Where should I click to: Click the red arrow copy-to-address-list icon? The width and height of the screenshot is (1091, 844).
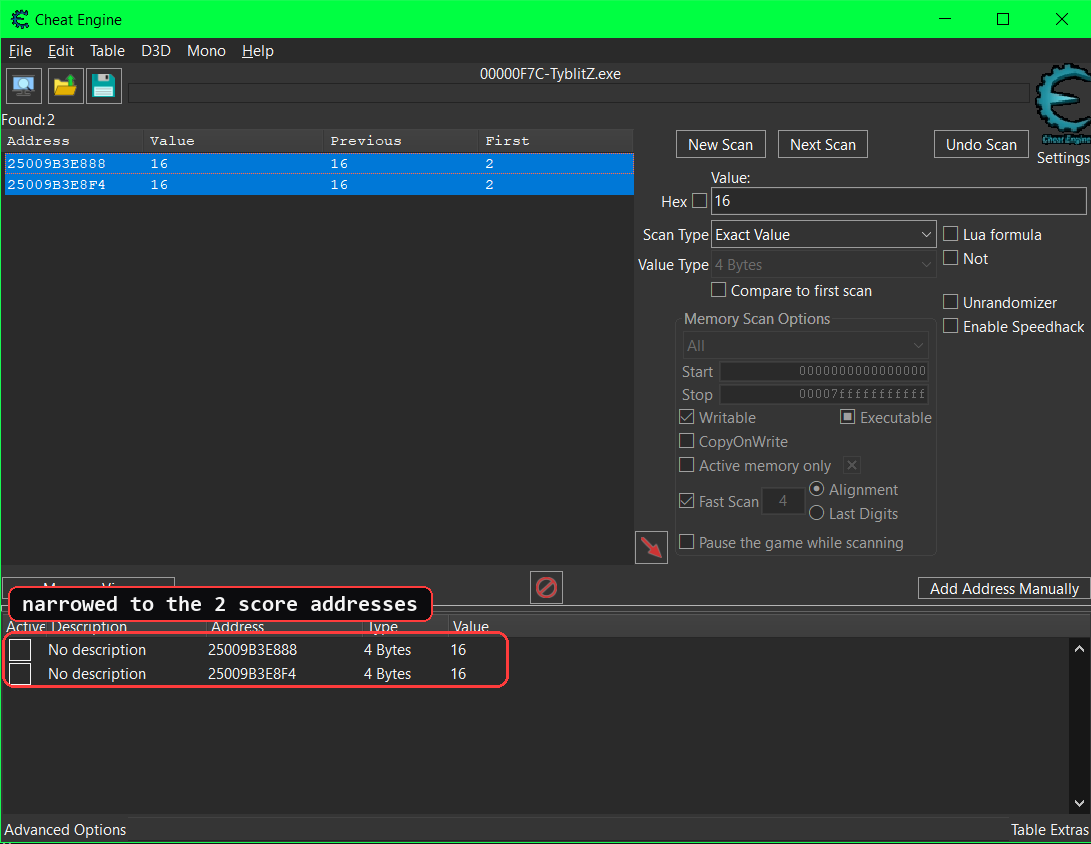[651, 548]
